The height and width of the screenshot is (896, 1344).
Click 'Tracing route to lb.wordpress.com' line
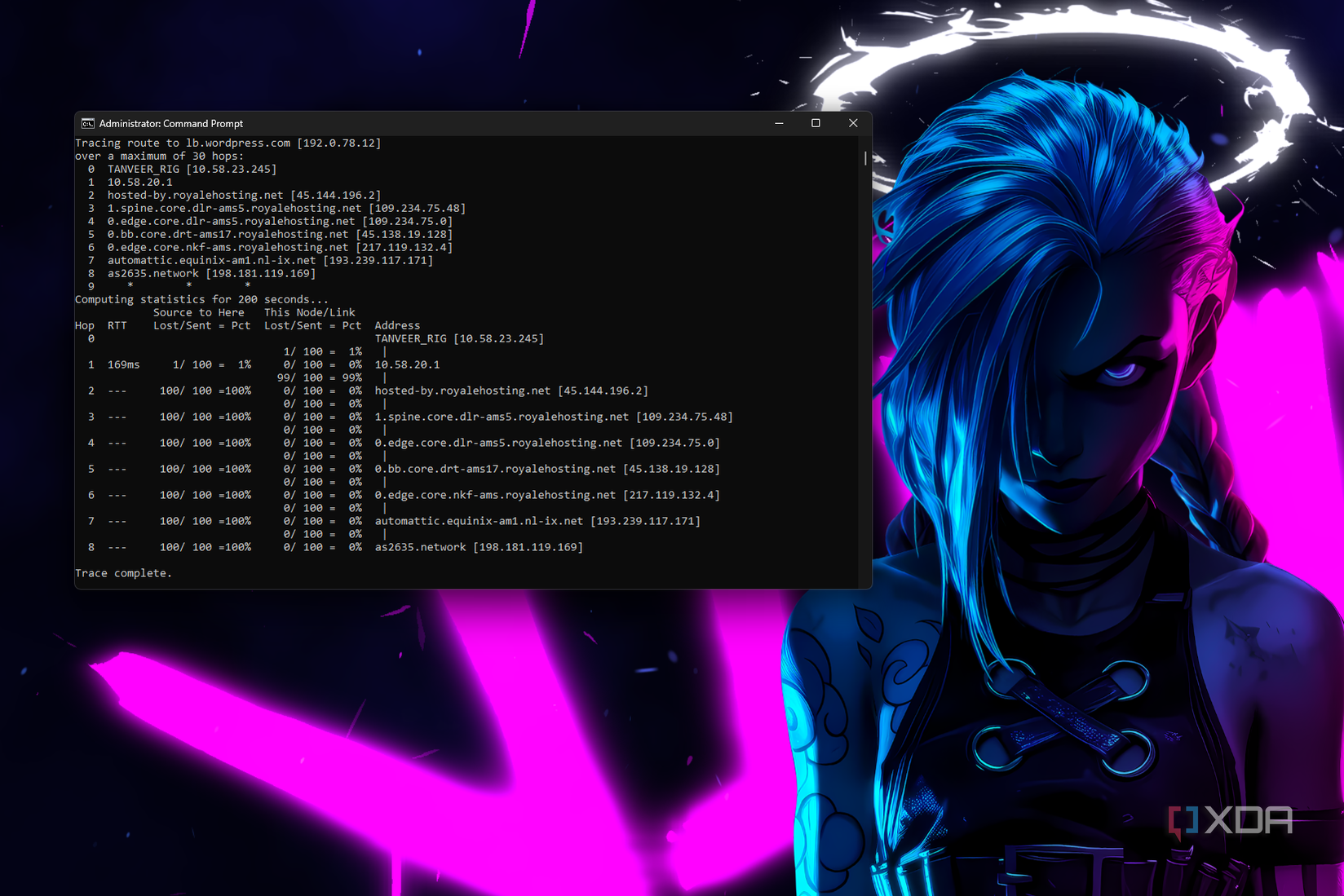click(228, 143)
